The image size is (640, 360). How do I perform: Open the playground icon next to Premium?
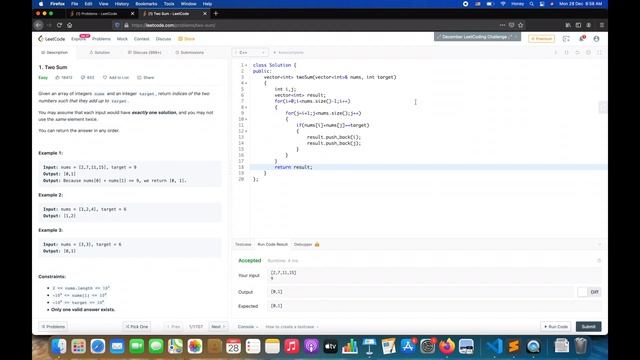coord(566,39)
